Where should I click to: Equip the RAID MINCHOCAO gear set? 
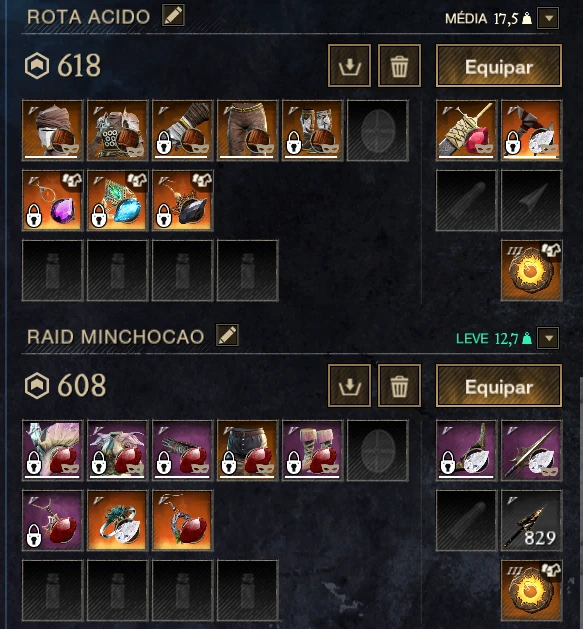click(499, 386)
